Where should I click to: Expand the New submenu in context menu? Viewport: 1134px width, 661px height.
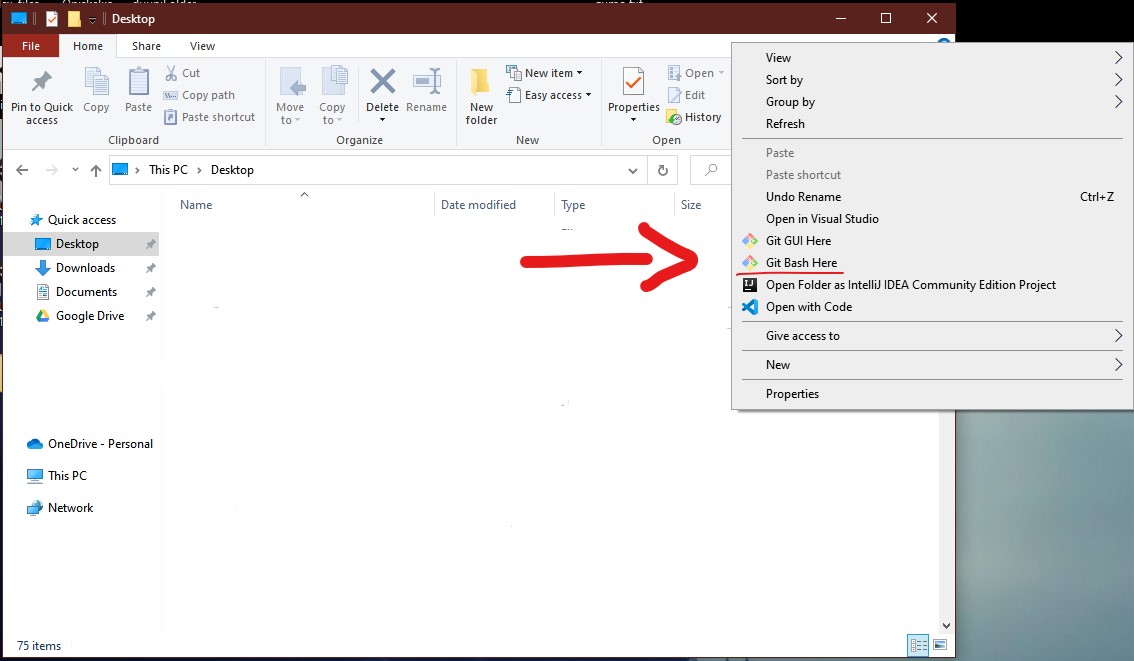point(778,365)
